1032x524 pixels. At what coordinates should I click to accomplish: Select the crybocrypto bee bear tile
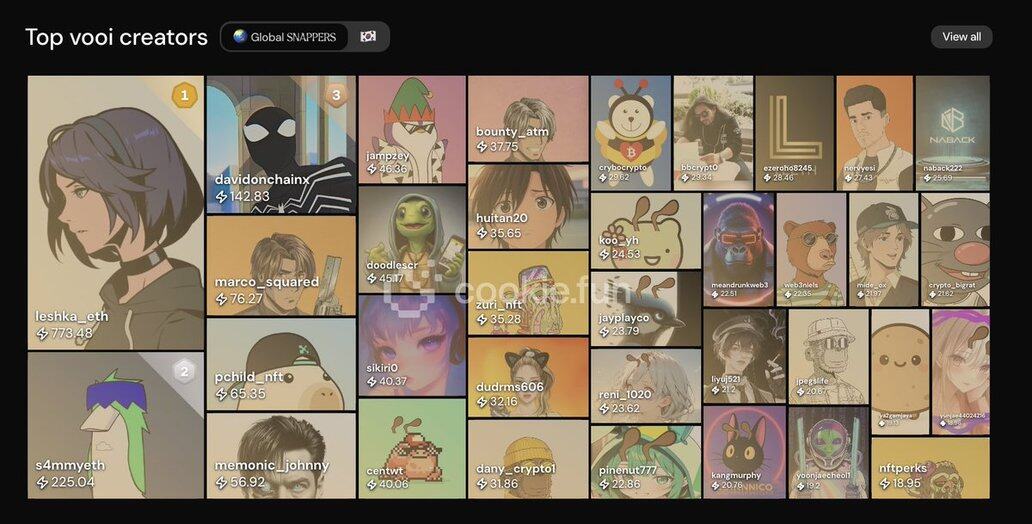point(631,133)
